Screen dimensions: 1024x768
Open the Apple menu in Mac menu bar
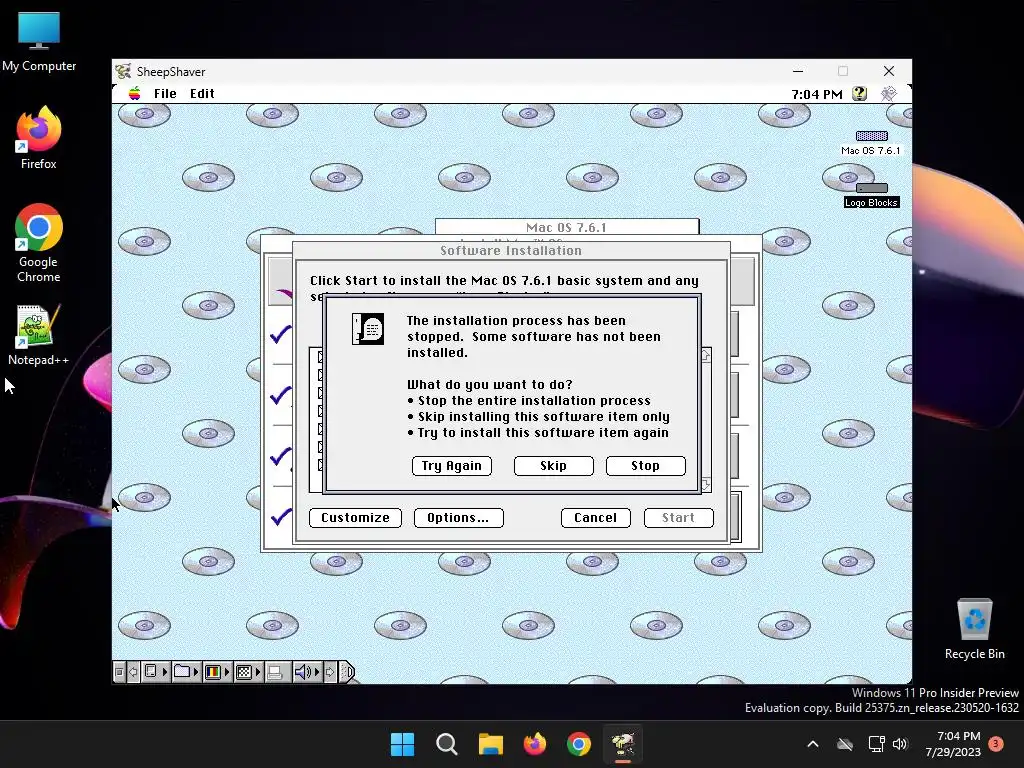[x=135, y=93]
